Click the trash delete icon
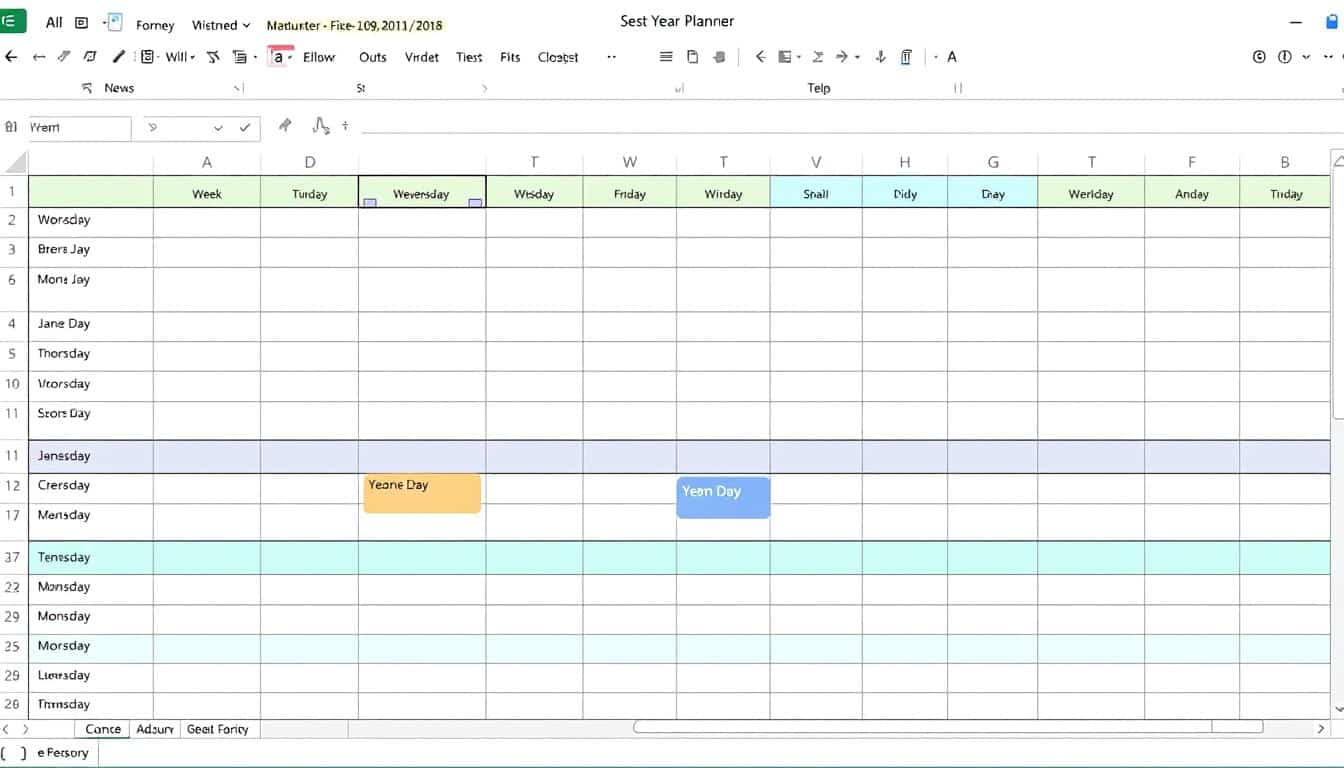This screenshot has width=1344, height=768. point(906,57)
